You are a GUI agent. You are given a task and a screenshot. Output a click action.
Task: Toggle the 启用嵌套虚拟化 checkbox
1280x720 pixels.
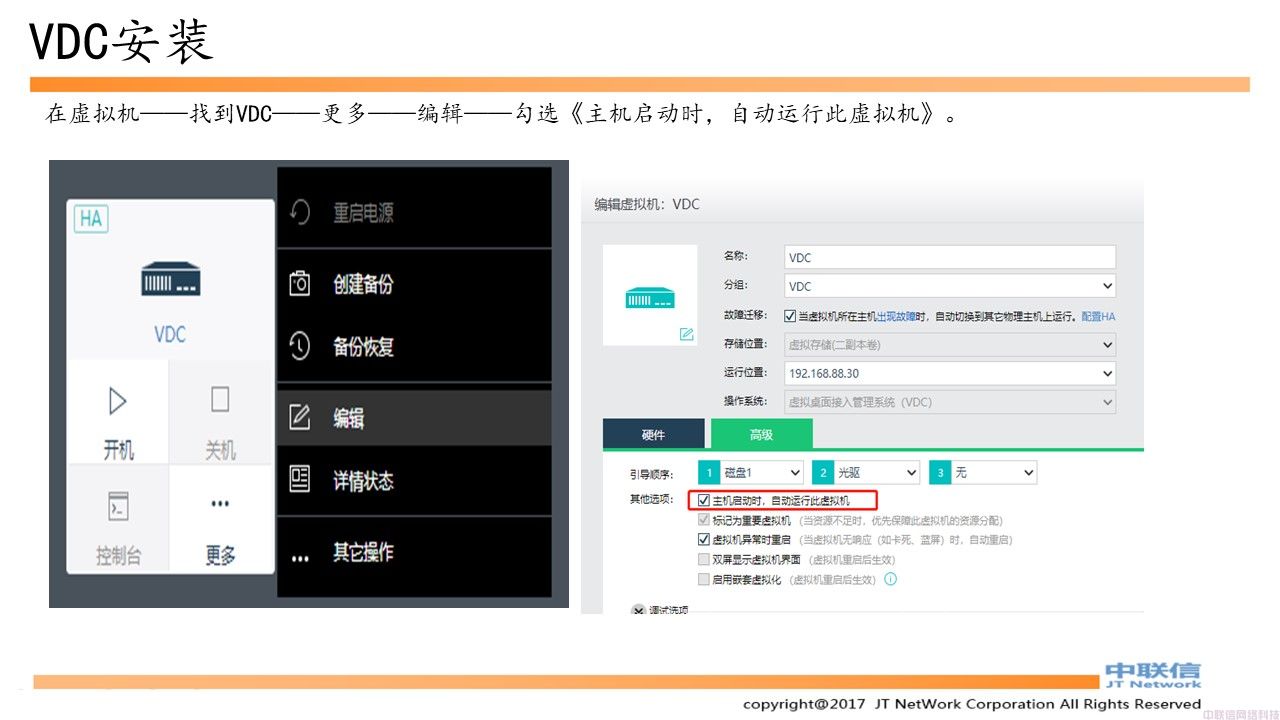point(705,579)
